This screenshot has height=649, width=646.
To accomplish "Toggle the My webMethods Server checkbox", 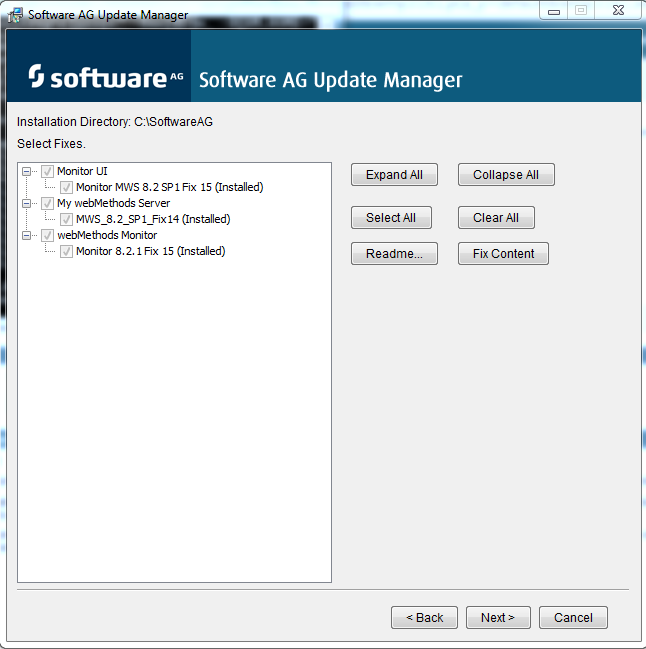I will click(47, 203).
